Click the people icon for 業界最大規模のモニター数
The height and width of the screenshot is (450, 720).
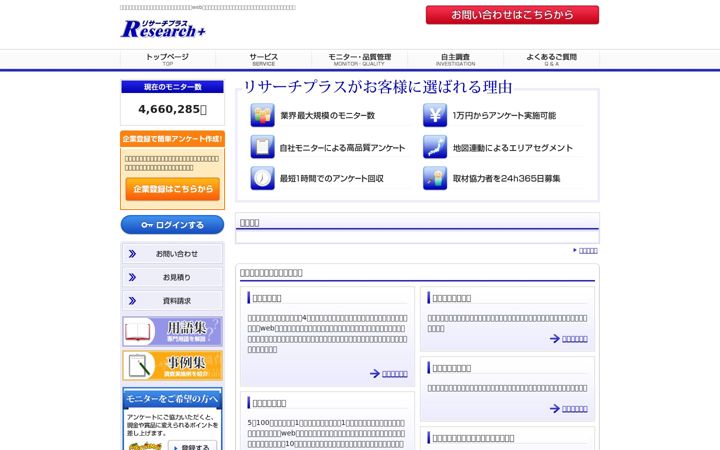tap(262, 115)
